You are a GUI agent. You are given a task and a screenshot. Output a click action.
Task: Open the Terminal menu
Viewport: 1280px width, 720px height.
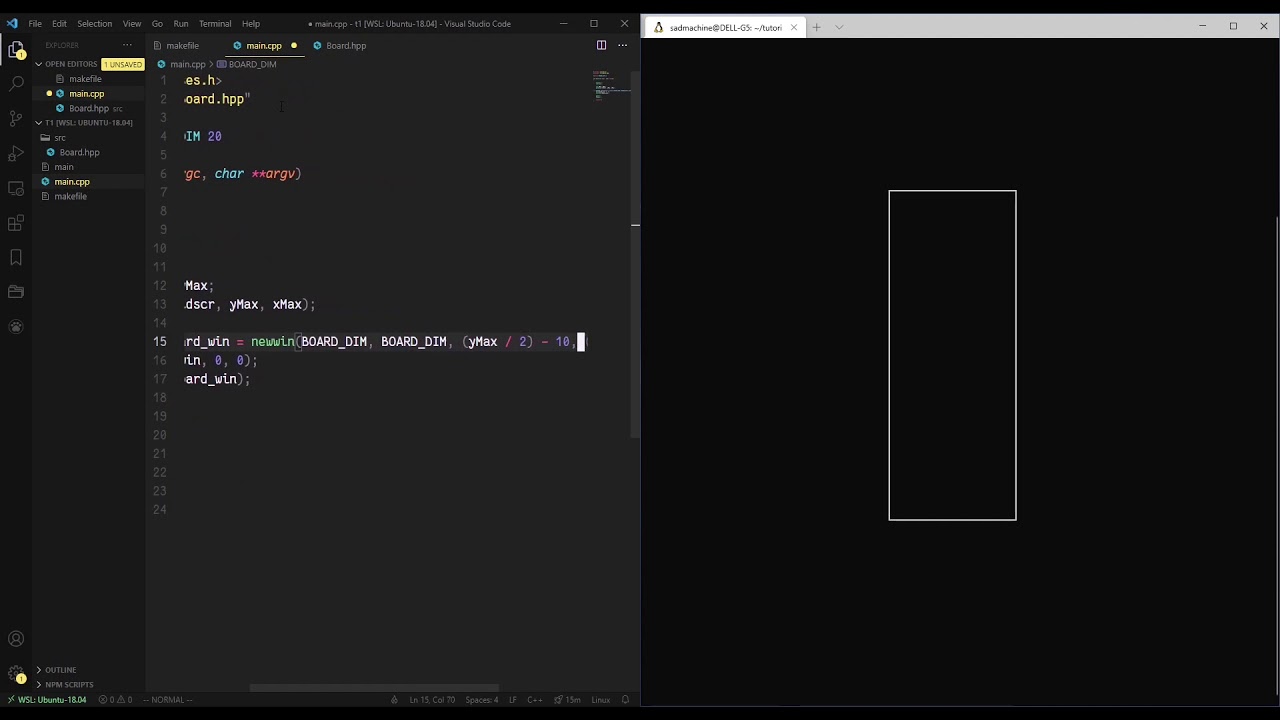(x=215, y=23)
